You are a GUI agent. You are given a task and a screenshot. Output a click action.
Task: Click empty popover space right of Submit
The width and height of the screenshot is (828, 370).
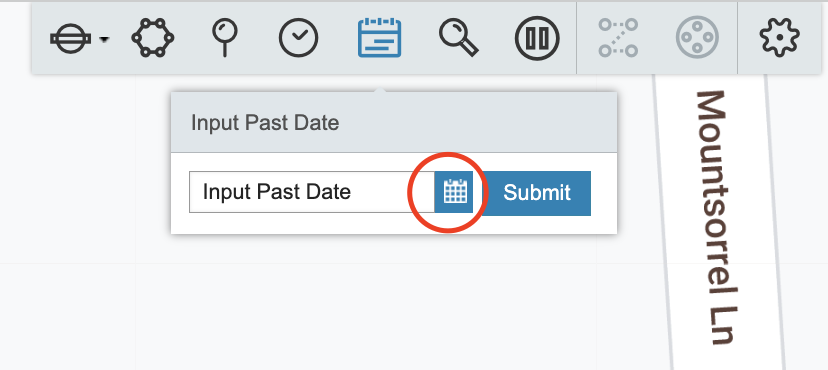(604, 193)
